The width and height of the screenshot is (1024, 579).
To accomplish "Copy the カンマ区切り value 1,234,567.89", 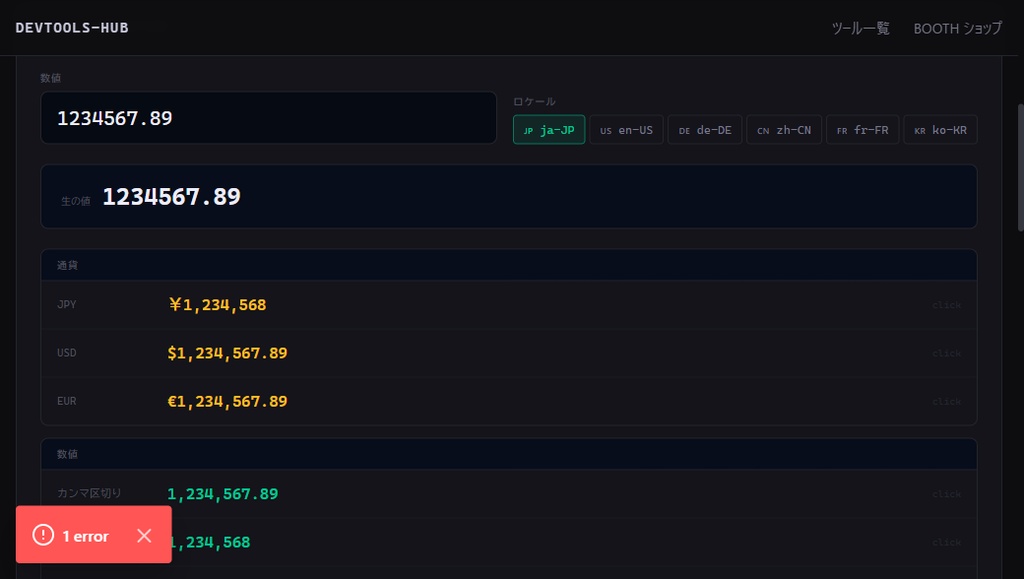I will (x=223, y=494).
